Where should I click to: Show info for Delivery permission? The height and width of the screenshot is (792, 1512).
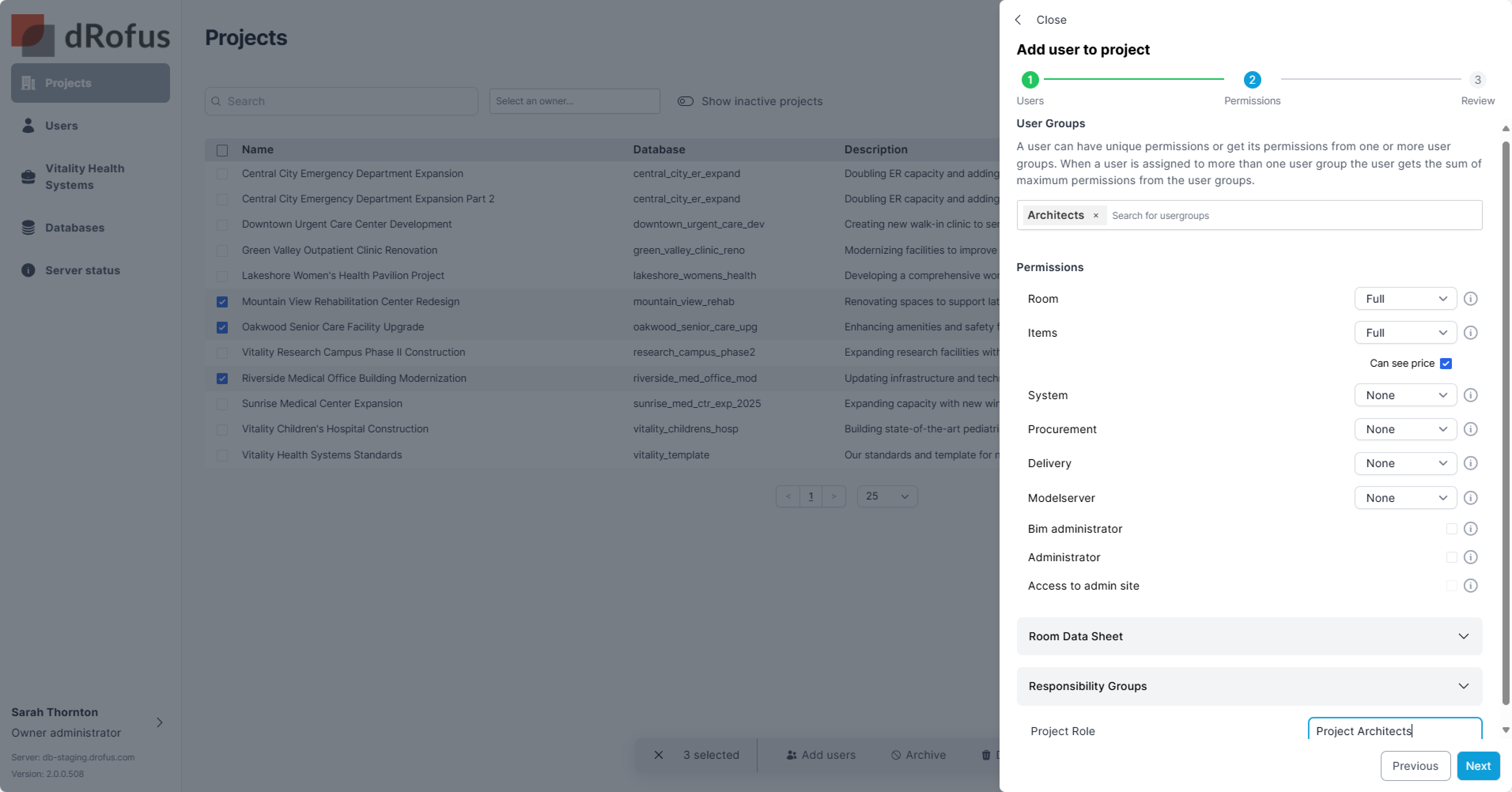(1470, 463)
